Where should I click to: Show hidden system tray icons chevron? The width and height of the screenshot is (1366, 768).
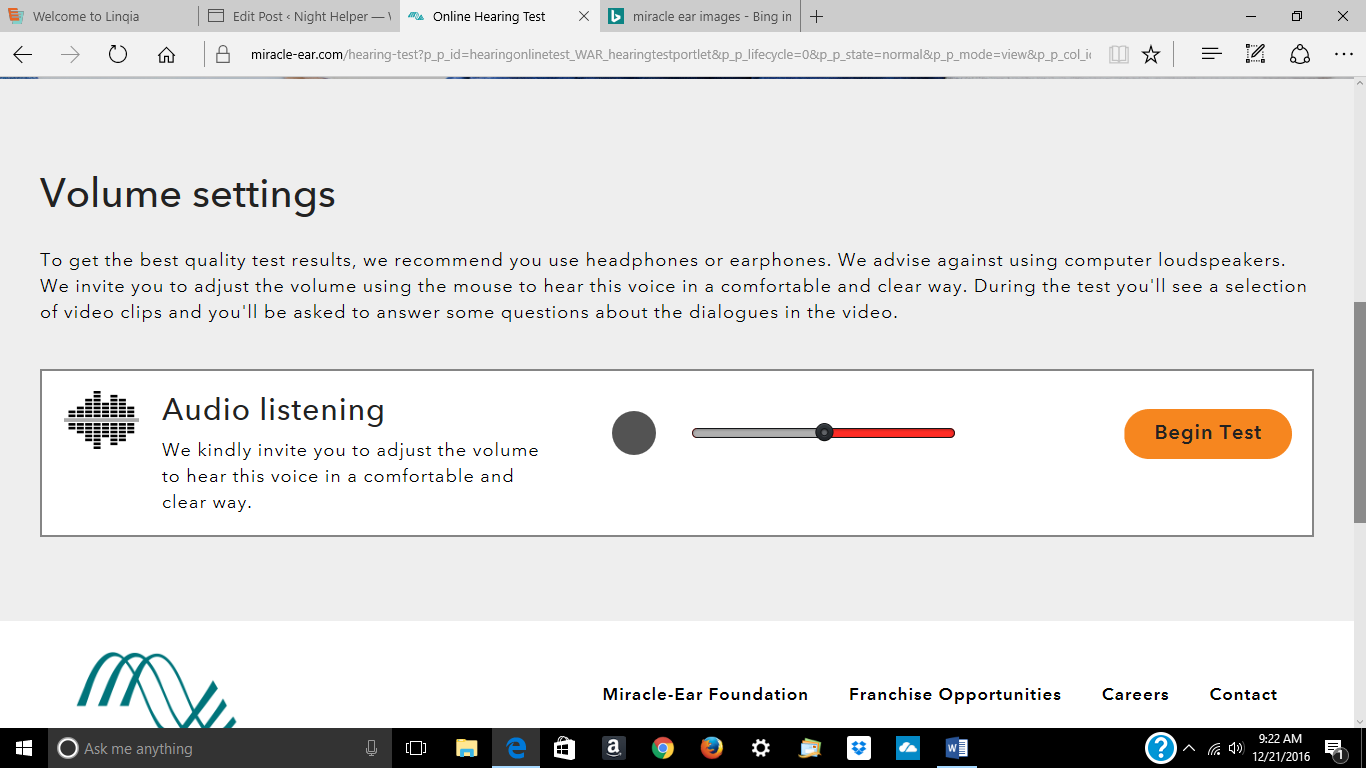[x=1189, y=748]
